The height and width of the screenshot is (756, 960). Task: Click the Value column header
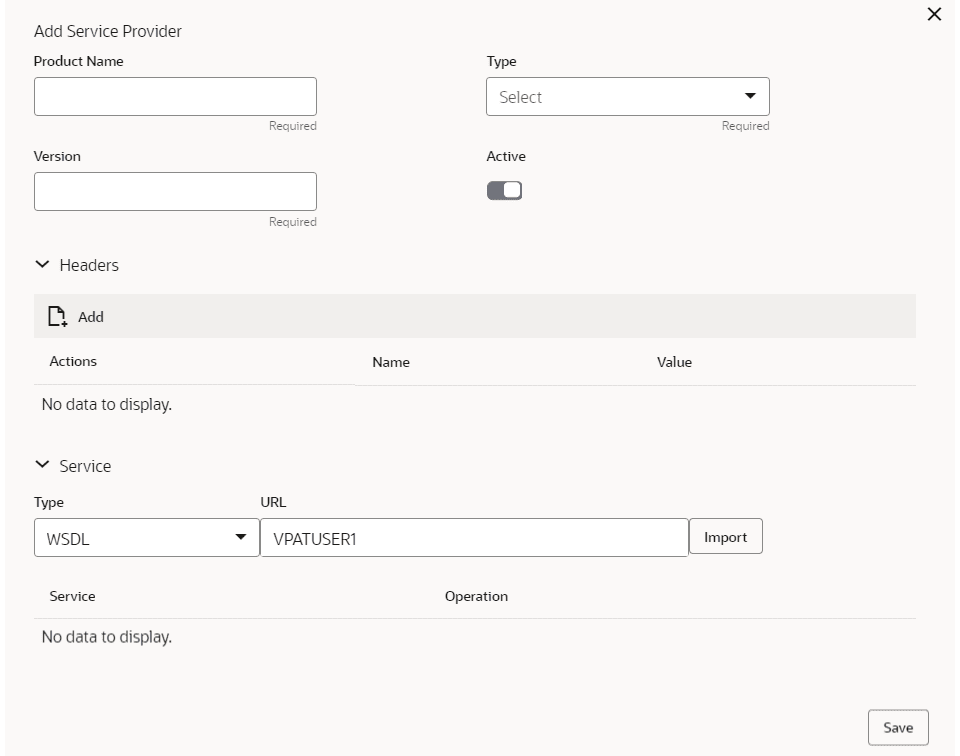click(673, 363)
